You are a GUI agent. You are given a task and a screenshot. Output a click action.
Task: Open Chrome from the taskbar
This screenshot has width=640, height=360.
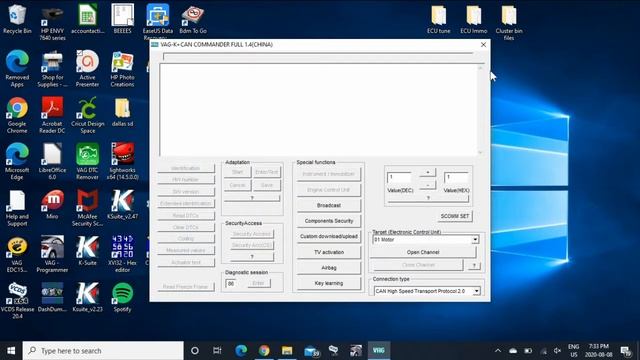pyautogui.click(x=264, y=351)
